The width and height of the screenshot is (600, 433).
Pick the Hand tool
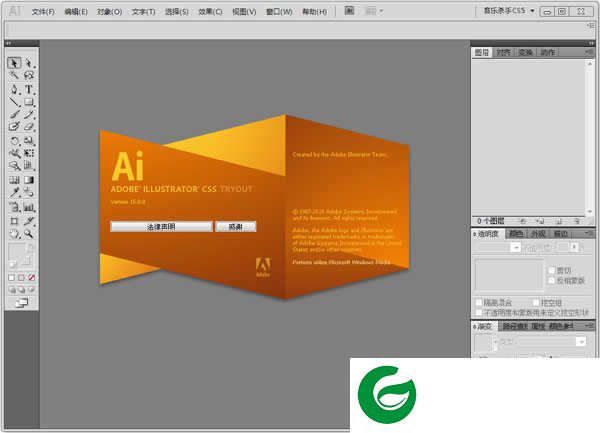click(14, 234)
